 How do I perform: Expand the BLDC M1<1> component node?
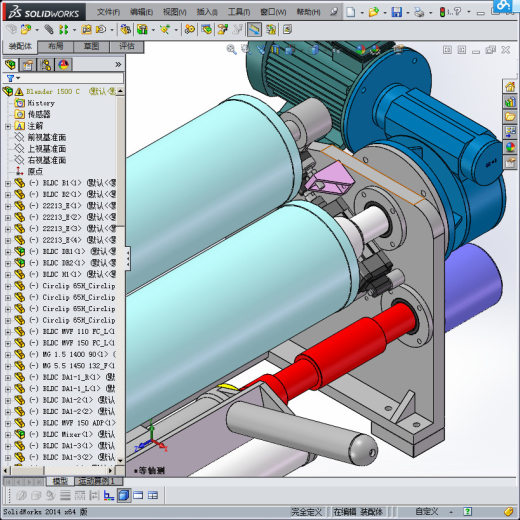(x=8, y=275)
